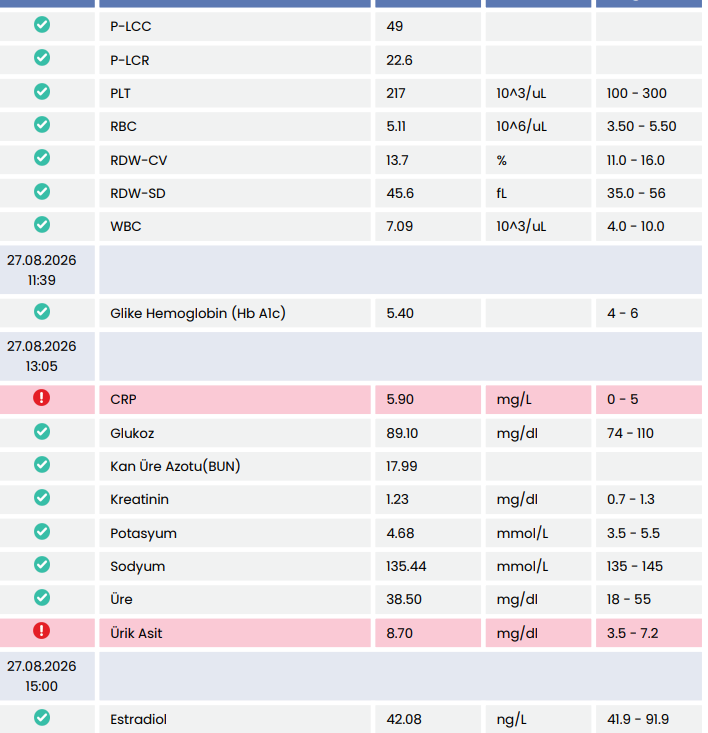Click the RBC reference range 3.50 - 5.50
708x733 pixels.
pos(642,126)
